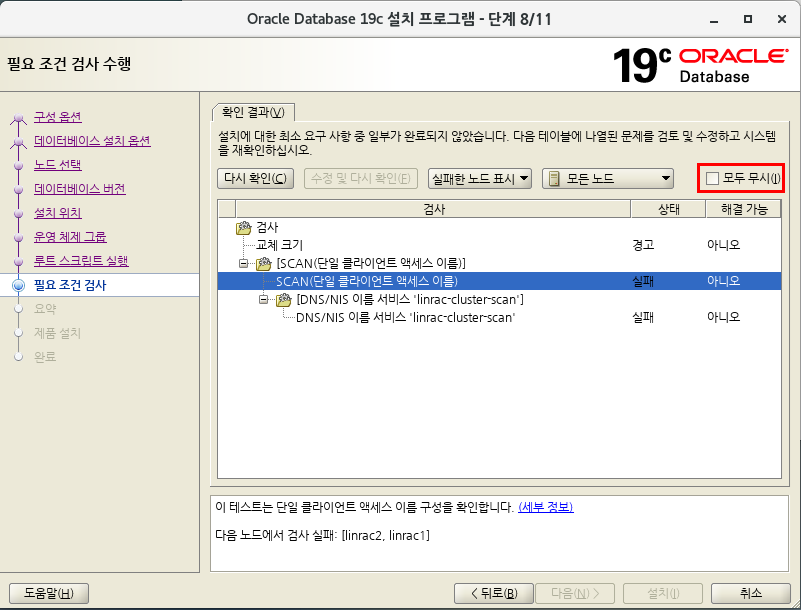
Task: Close the Oracle installer window
Action: tap(782, 19)
